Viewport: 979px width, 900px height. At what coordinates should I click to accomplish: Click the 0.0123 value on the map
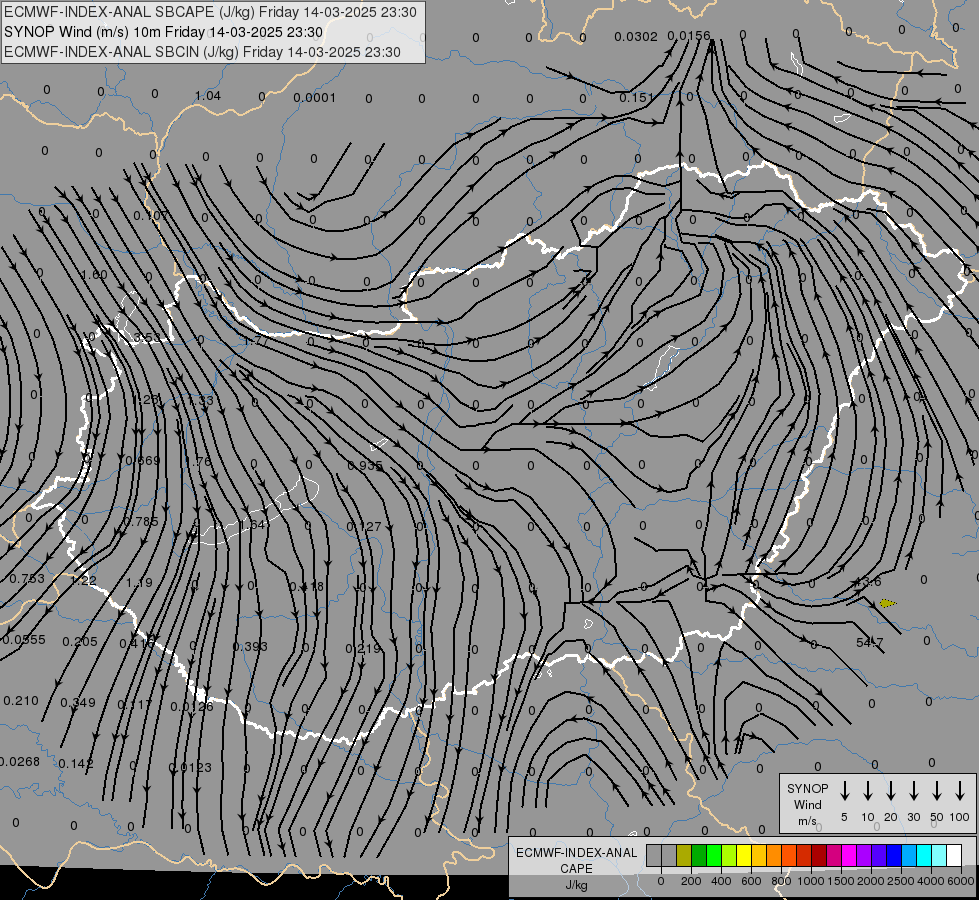point(190,767)
